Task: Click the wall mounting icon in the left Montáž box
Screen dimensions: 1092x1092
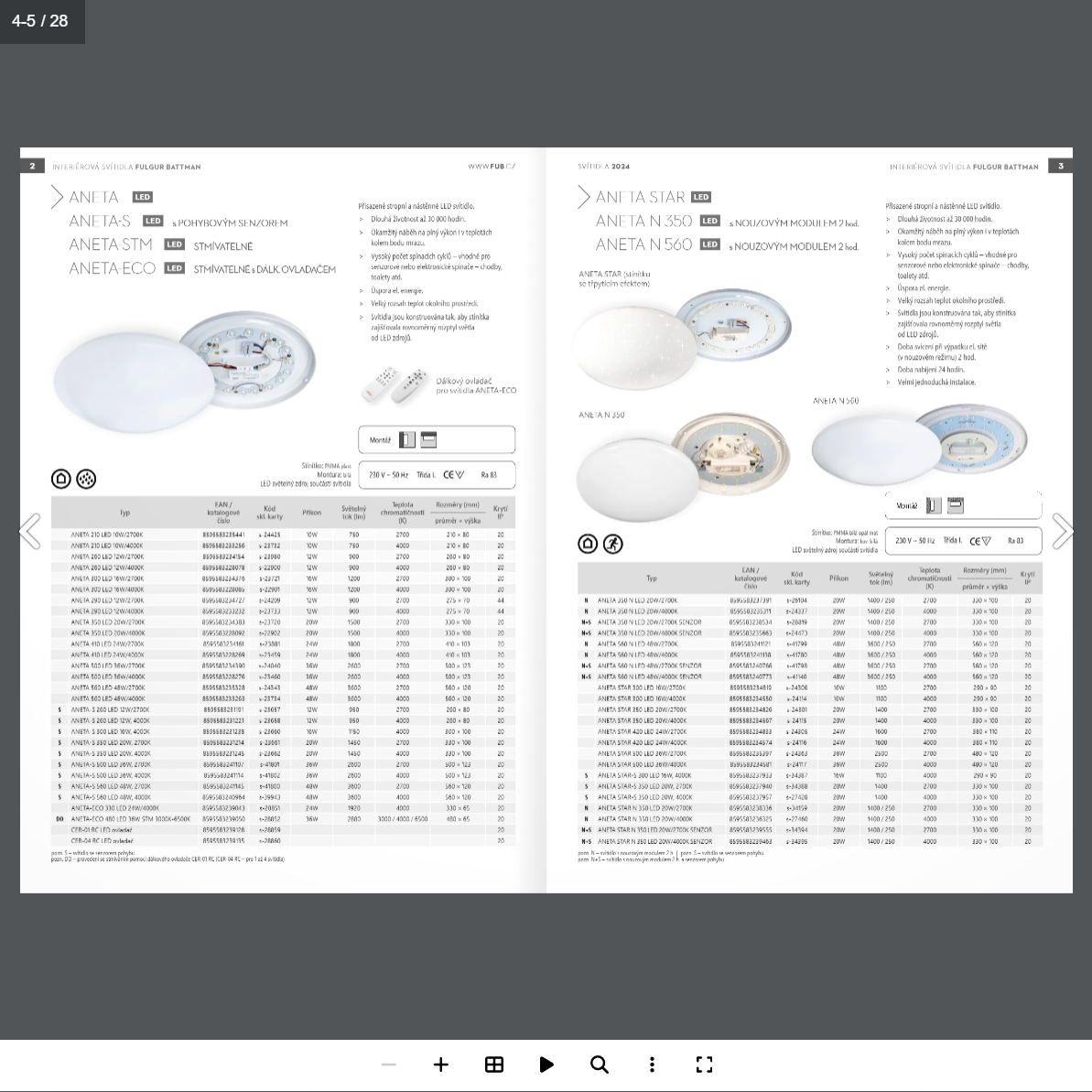Action: [407, 439]
